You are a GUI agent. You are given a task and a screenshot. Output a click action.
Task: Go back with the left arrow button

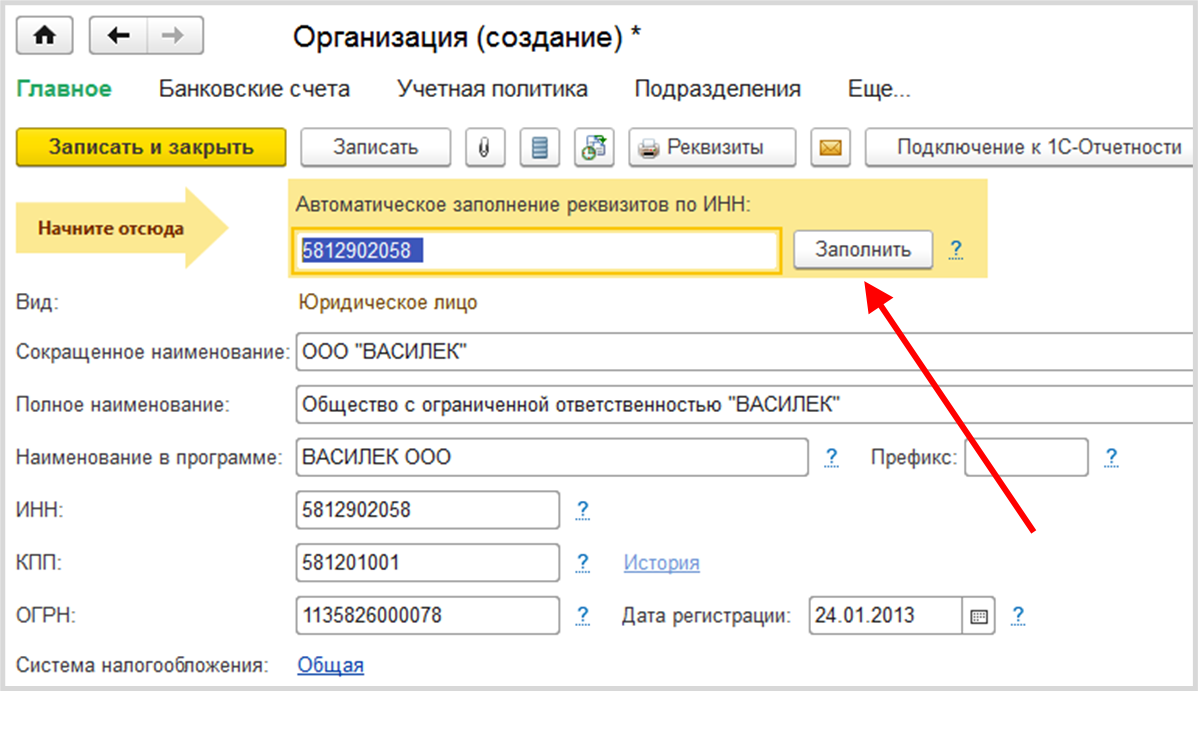(x=119, y=36)
